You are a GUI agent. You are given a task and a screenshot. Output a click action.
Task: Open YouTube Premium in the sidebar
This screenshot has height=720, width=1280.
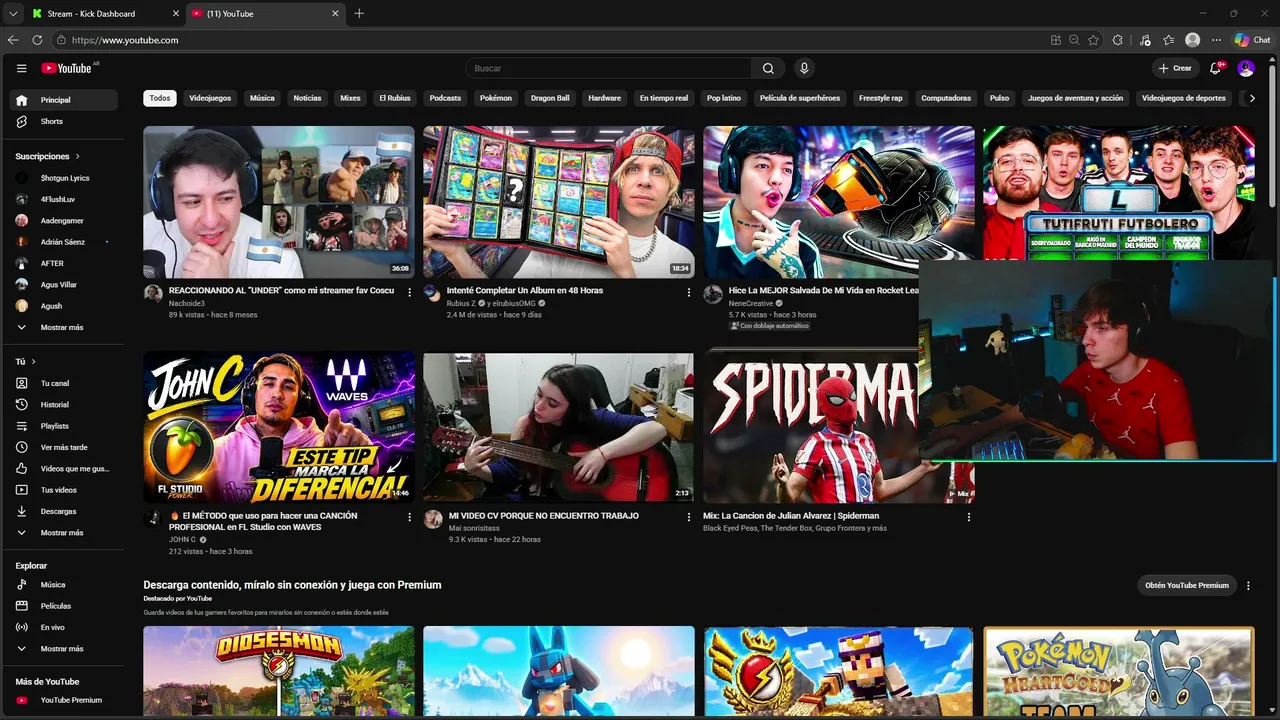pos(64,700)
